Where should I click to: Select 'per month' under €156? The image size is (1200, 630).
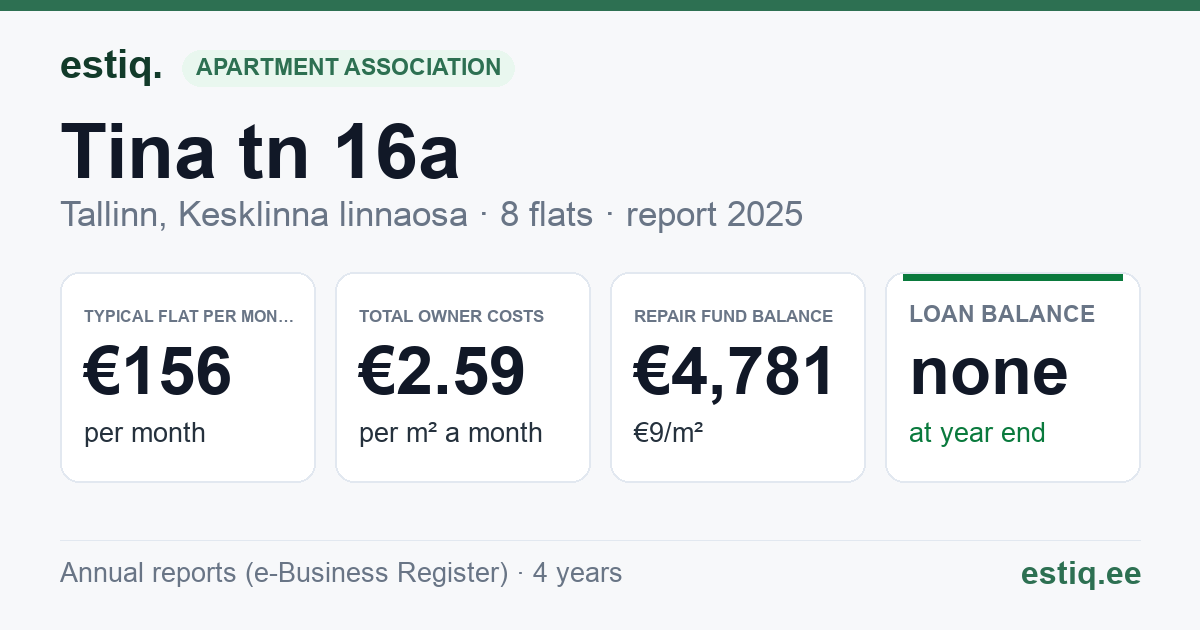coord(145,433)
